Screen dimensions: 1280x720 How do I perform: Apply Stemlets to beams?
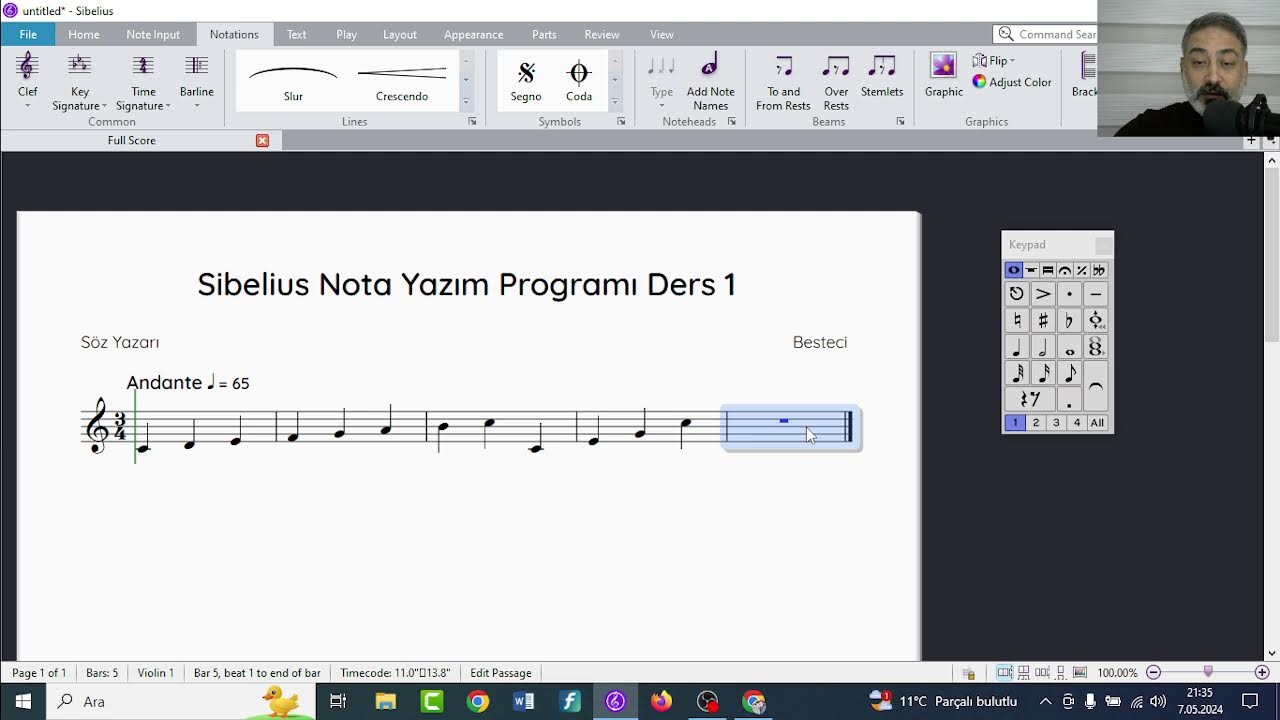(x=882, y=76)
